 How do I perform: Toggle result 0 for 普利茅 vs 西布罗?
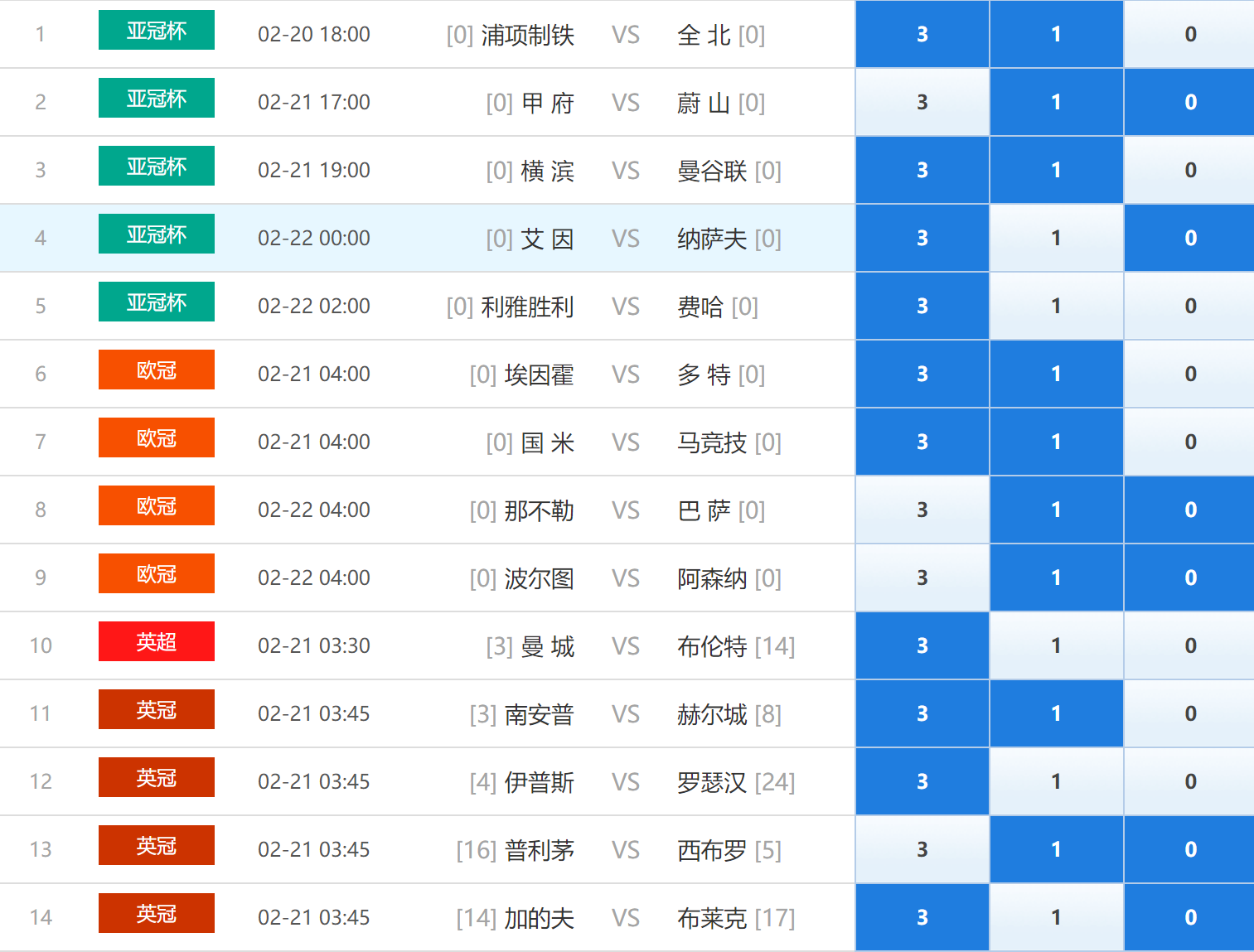[1190, 849]
